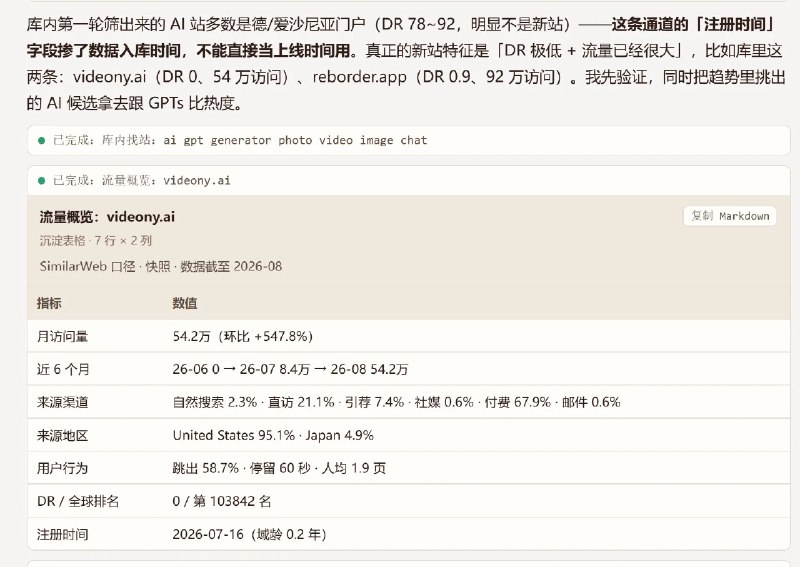Click the channel breakdown starting 自然搜索 2.3%
This screenshot has height=567, width=800.
(396, 402)
